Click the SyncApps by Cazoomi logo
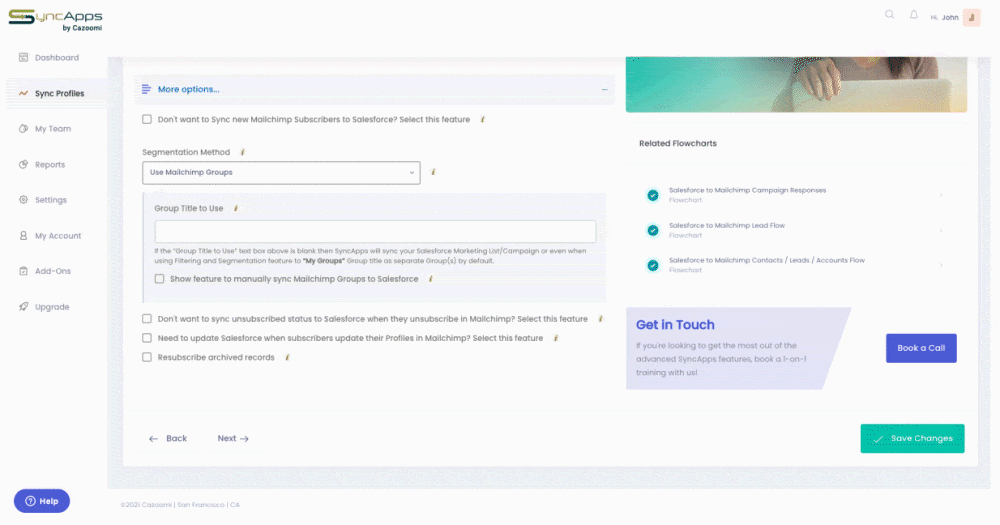Image resolution: width=1000 pixels, height=525 pixels. (x=55, y=20)
